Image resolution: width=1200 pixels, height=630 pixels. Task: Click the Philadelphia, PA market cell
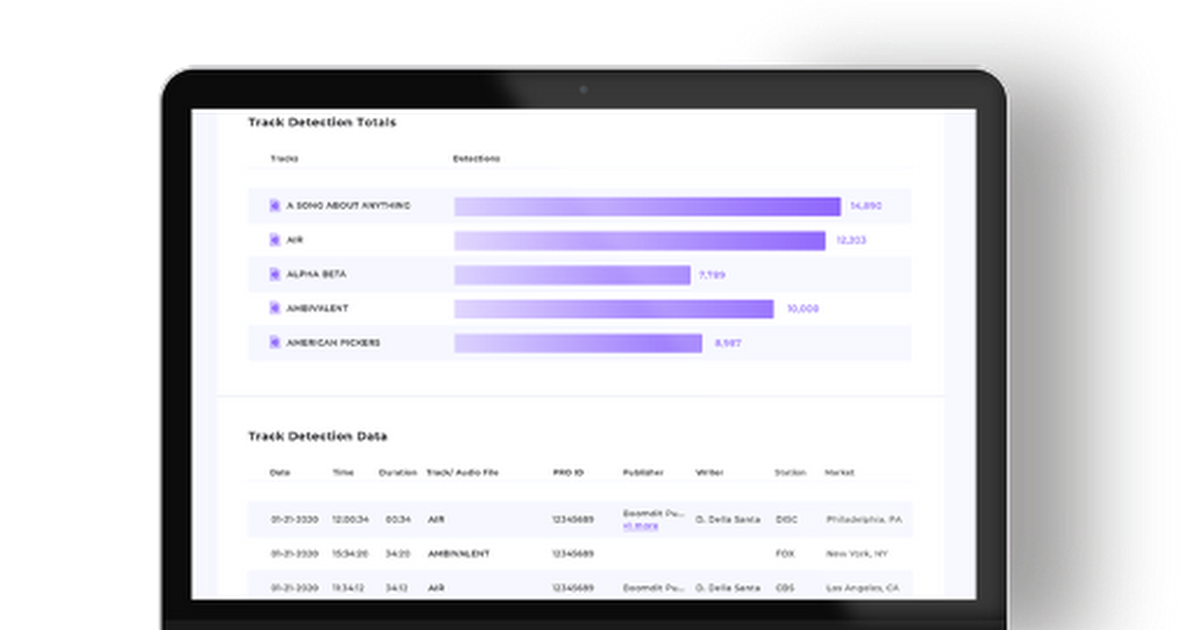864,520
